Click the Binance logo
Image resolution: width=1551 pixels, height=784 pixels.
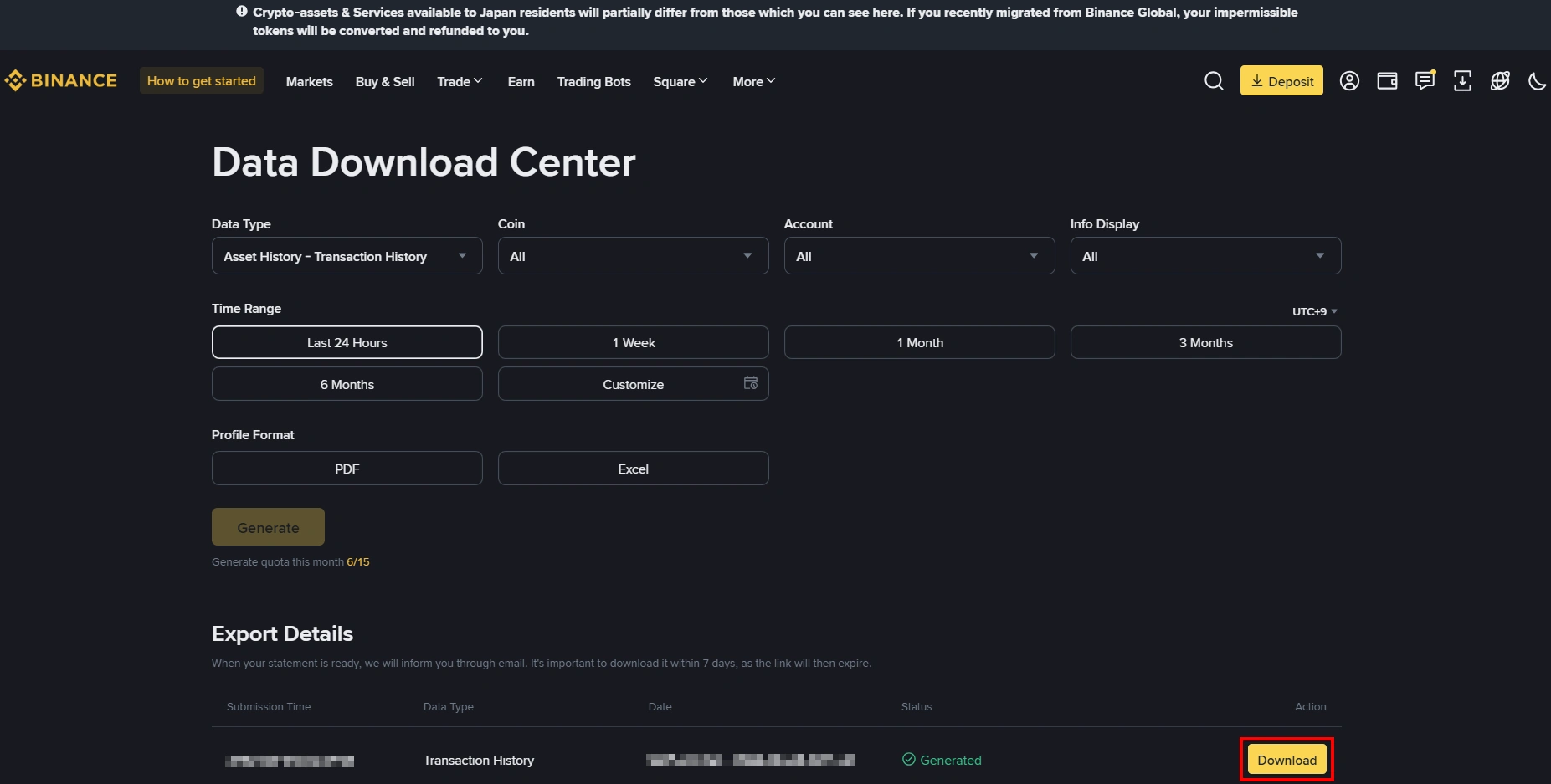point(60,80)
